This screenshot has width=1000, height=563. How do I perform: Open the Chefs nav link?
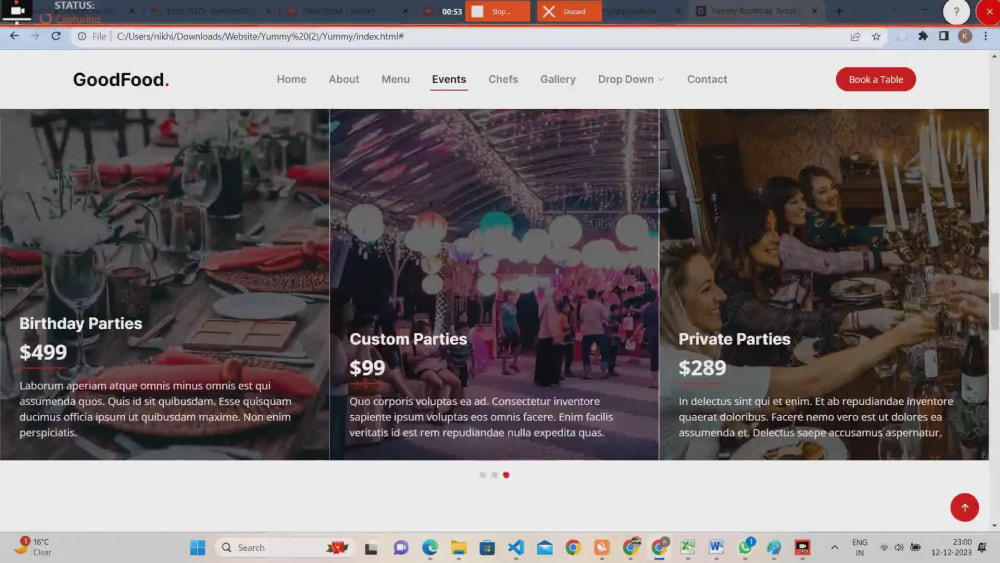503,79
